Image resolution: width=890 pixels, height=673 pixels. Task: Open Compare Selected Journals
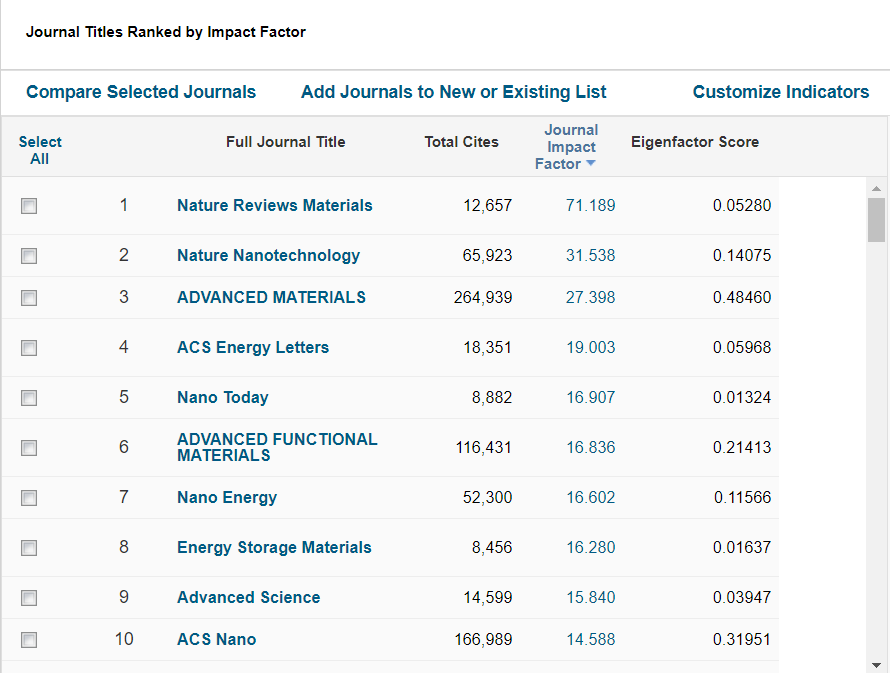click(141, 92)
